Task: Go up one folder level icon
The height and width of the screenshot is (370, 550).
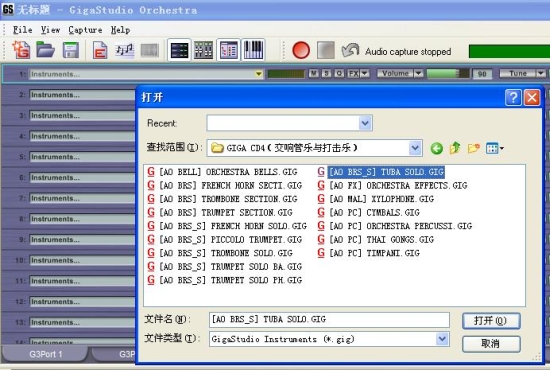Action: (x=455, y=148)
